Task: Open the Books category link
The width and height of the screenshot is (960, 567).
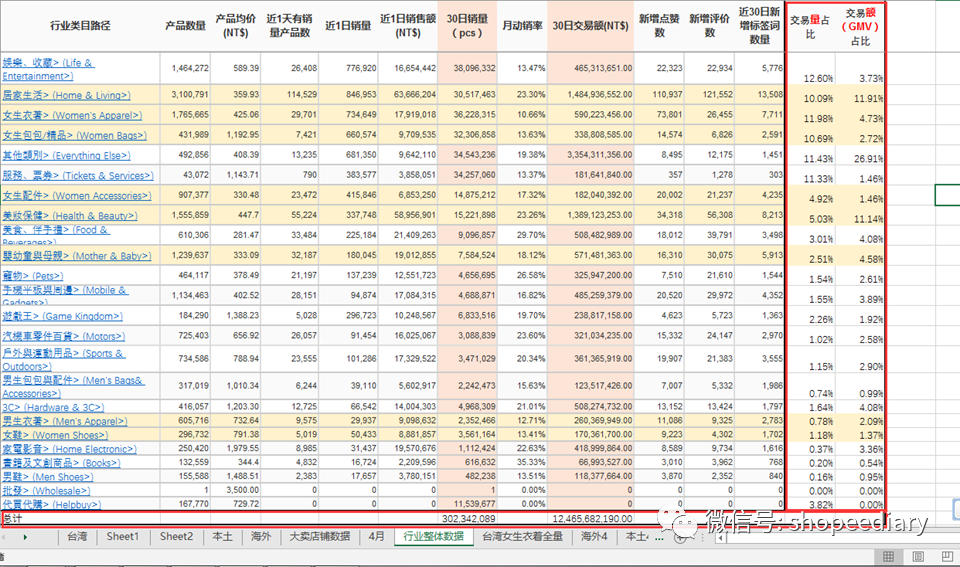Action: [x=61, y=463]
